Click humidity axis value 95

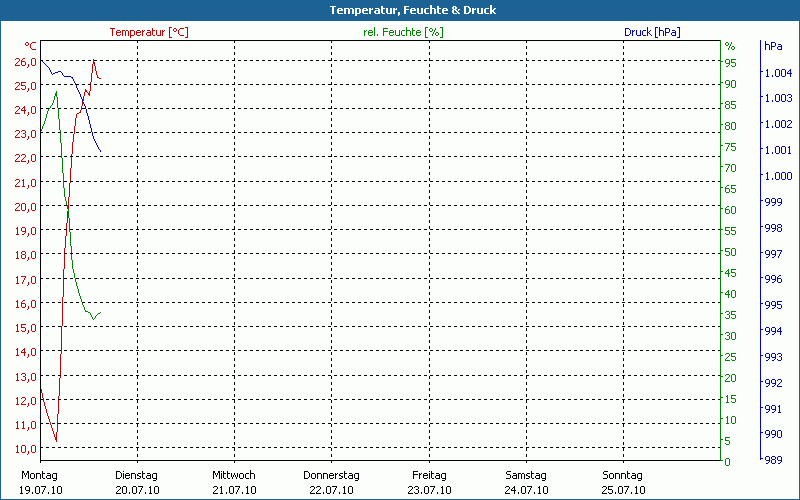[731, 63]
